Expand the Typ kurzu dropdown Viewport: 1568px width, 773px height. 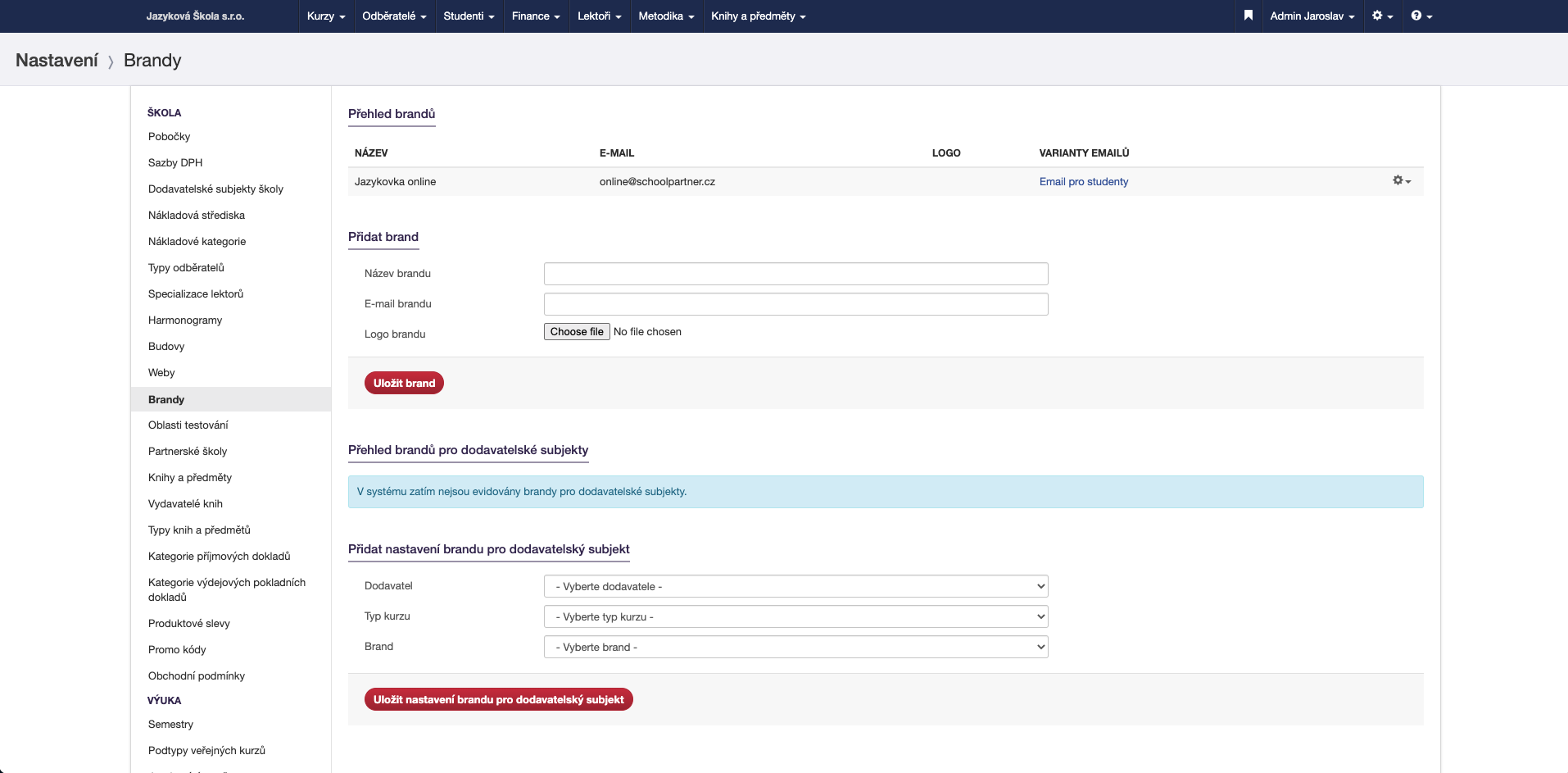[x=795, y=616]
